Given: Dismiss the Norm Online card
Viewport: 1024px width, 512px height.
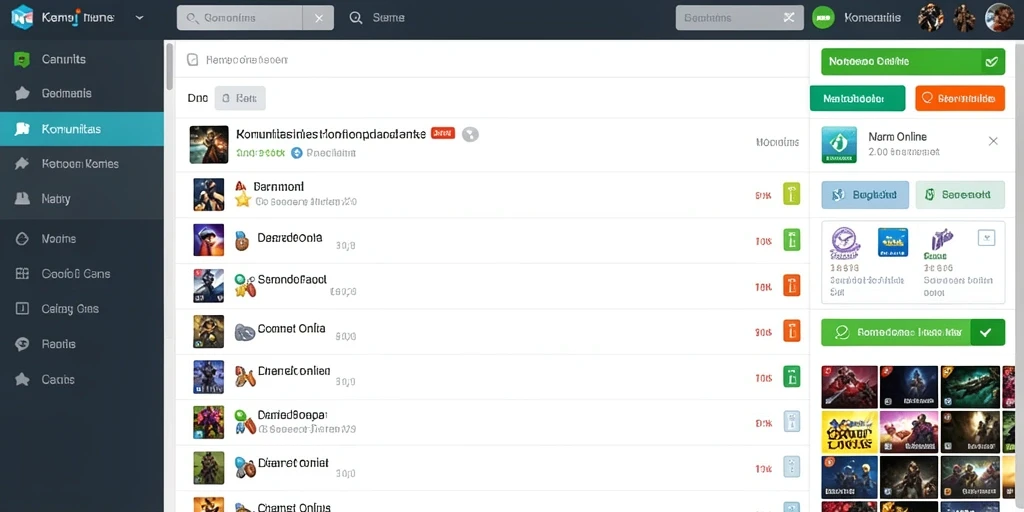Looking at the screenshot, I should [993, 141].
